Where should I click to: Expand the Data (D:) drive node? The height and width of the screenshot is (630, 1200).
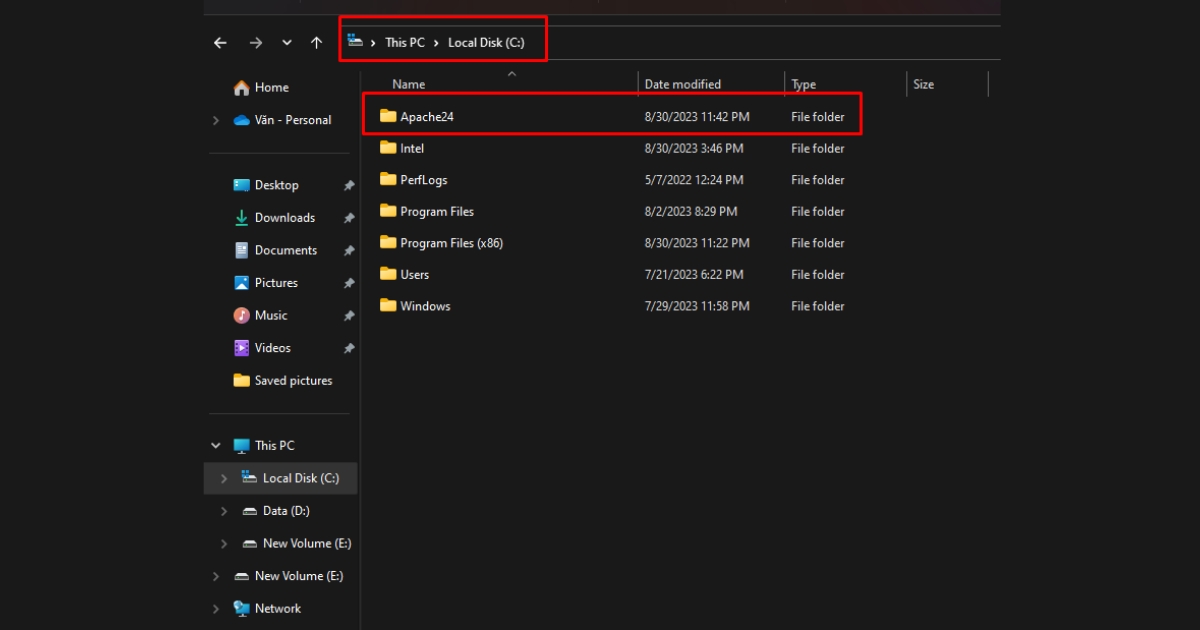pos(224,511)
